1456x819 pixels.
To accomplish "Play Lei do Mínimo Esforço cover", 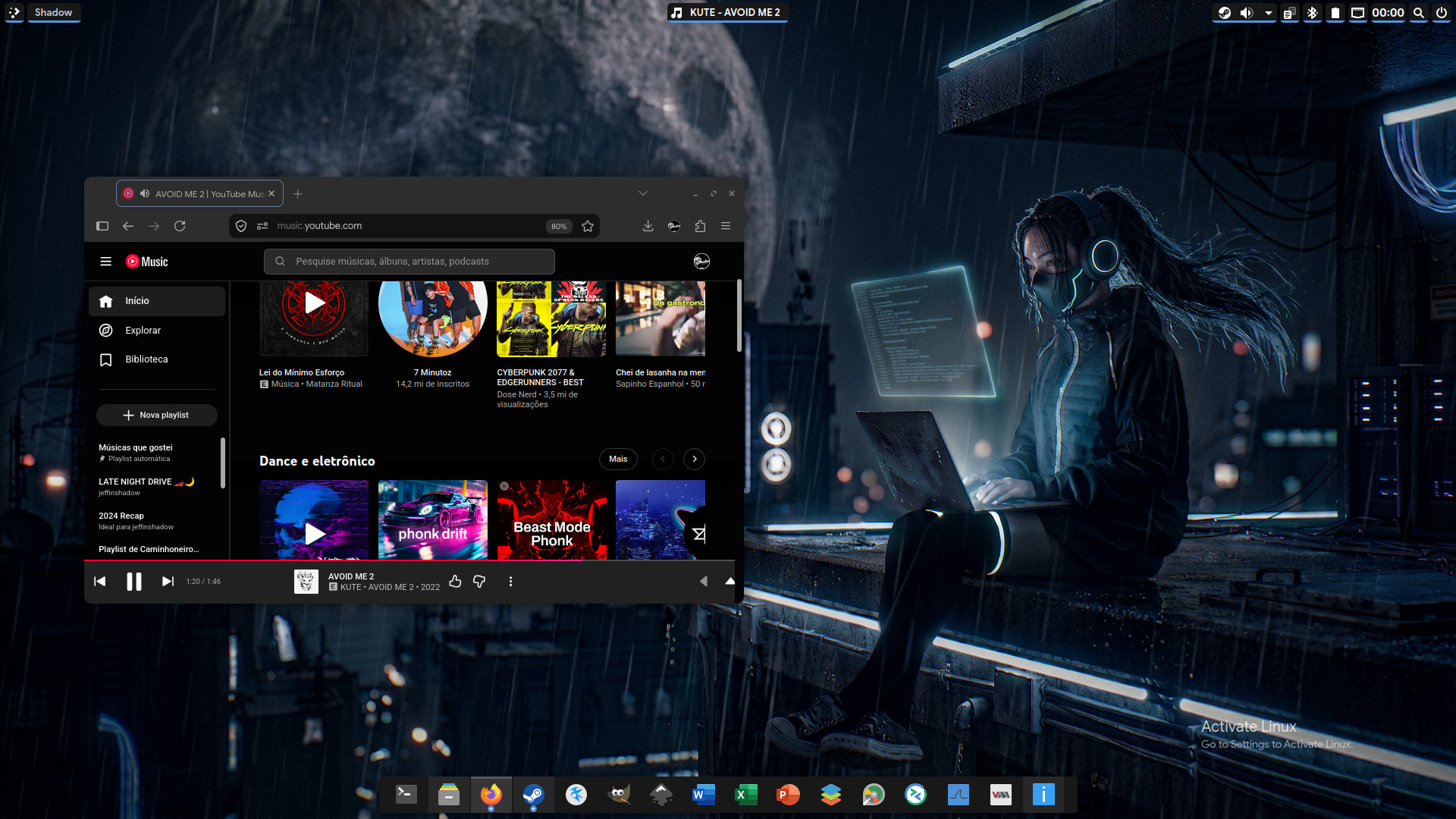I will pyautogui.click(x=315, y=303).
